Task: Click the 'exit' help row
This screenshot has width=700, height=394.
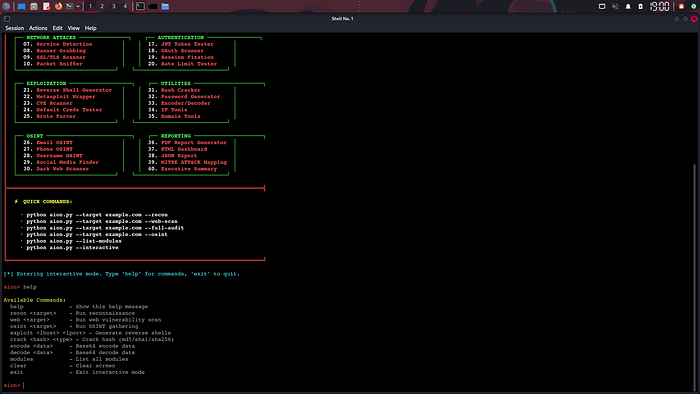Action: [x=77, y=372]
